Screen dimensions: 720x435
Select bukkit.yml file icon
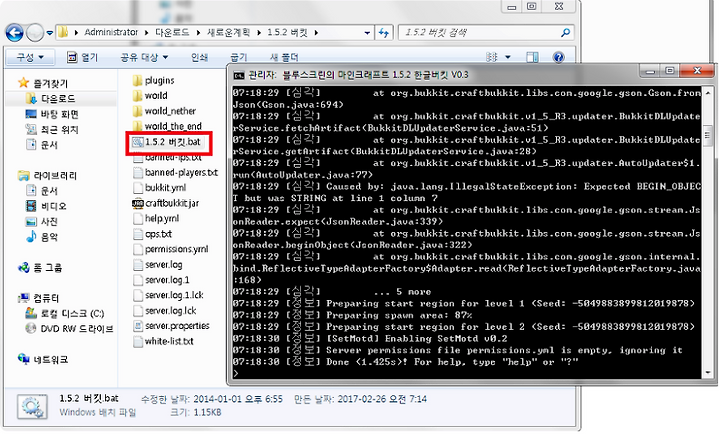(138, 188)
